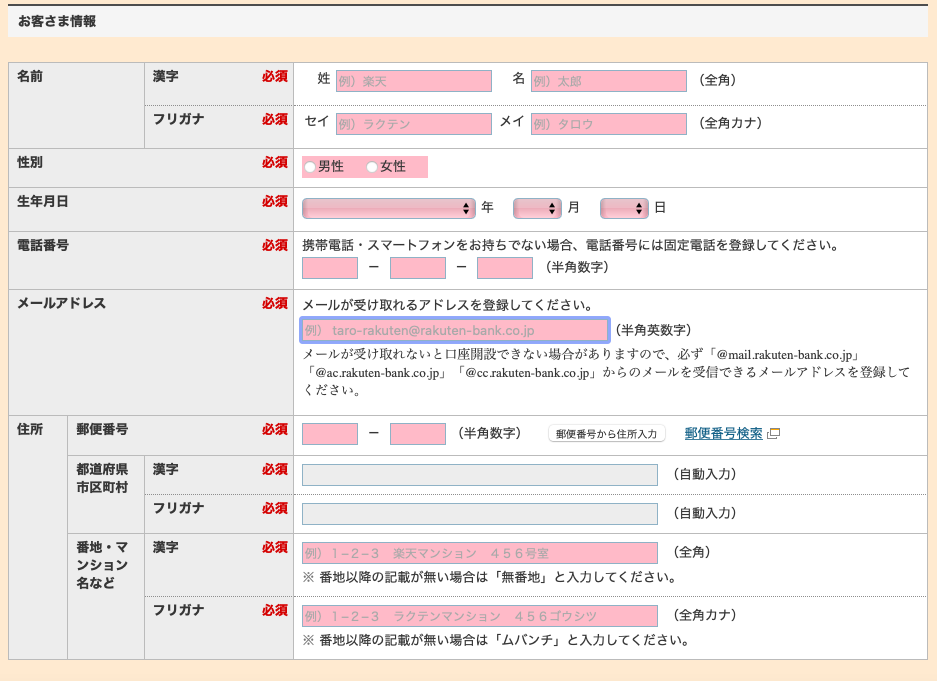Click the last phone number box

pyautogui.click(x=505, y=268)
